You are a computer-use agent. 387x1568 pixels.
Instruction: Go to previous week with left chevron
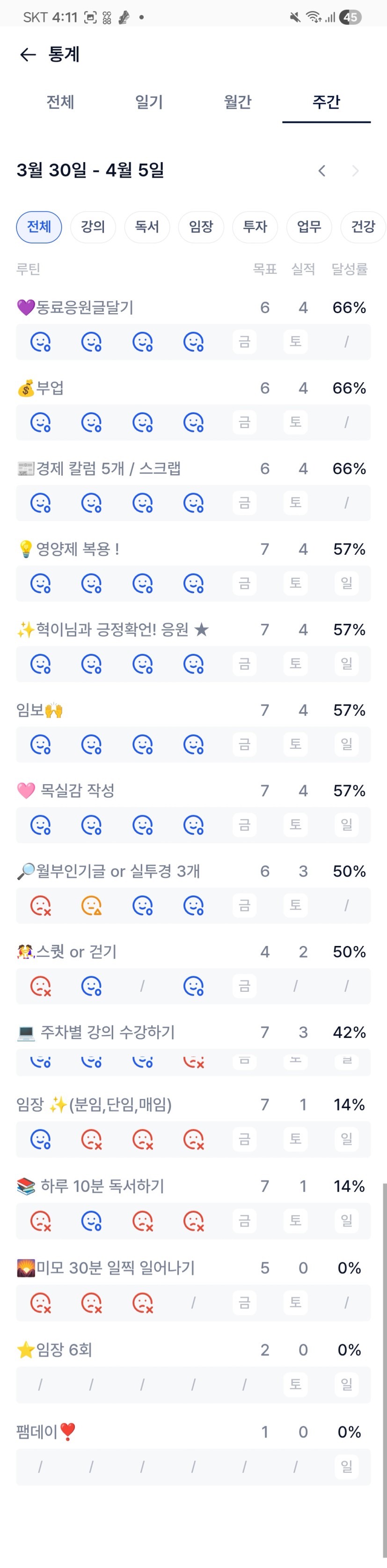[x=322, y=171]
